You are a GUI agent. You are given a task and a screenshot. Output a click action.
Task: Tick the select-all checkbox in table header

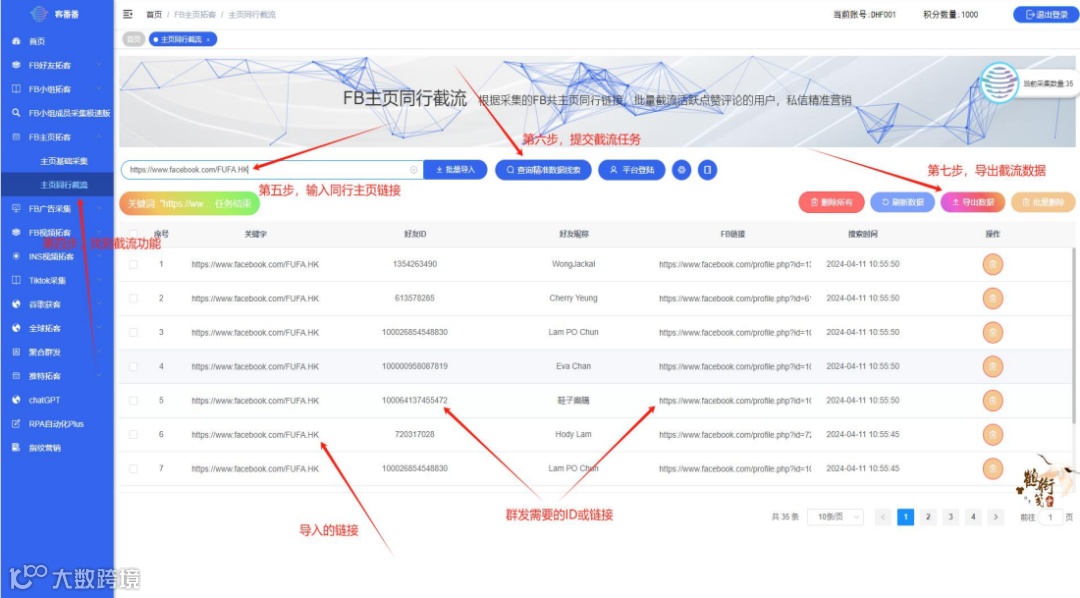133,234
